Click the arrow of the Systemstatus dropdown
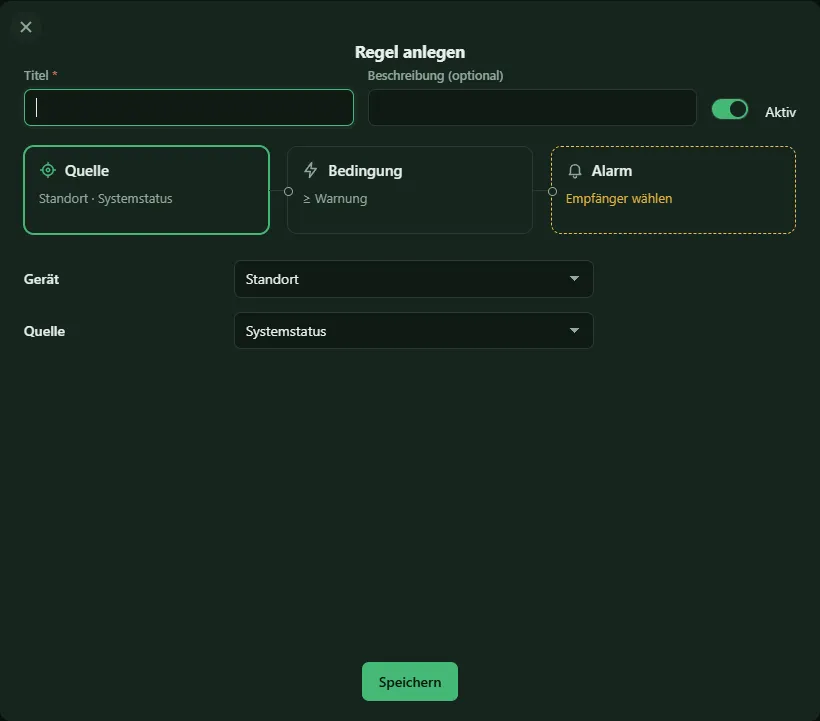This screenshot has width=820, height=721. pos(574,330)
